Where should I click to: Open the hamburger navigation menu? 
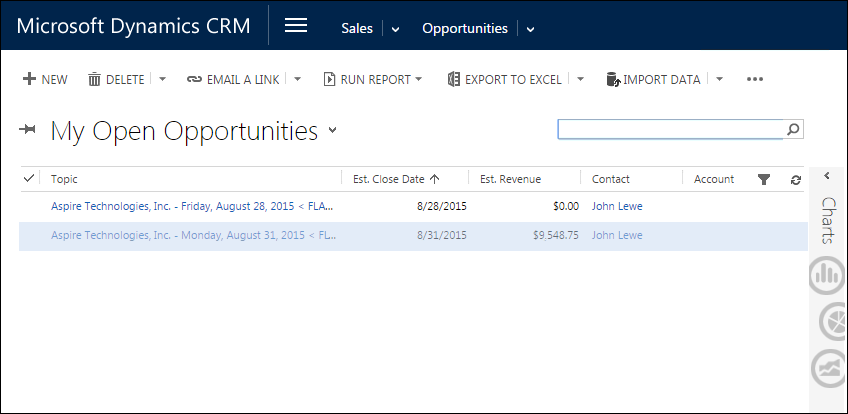click(296, 26)
